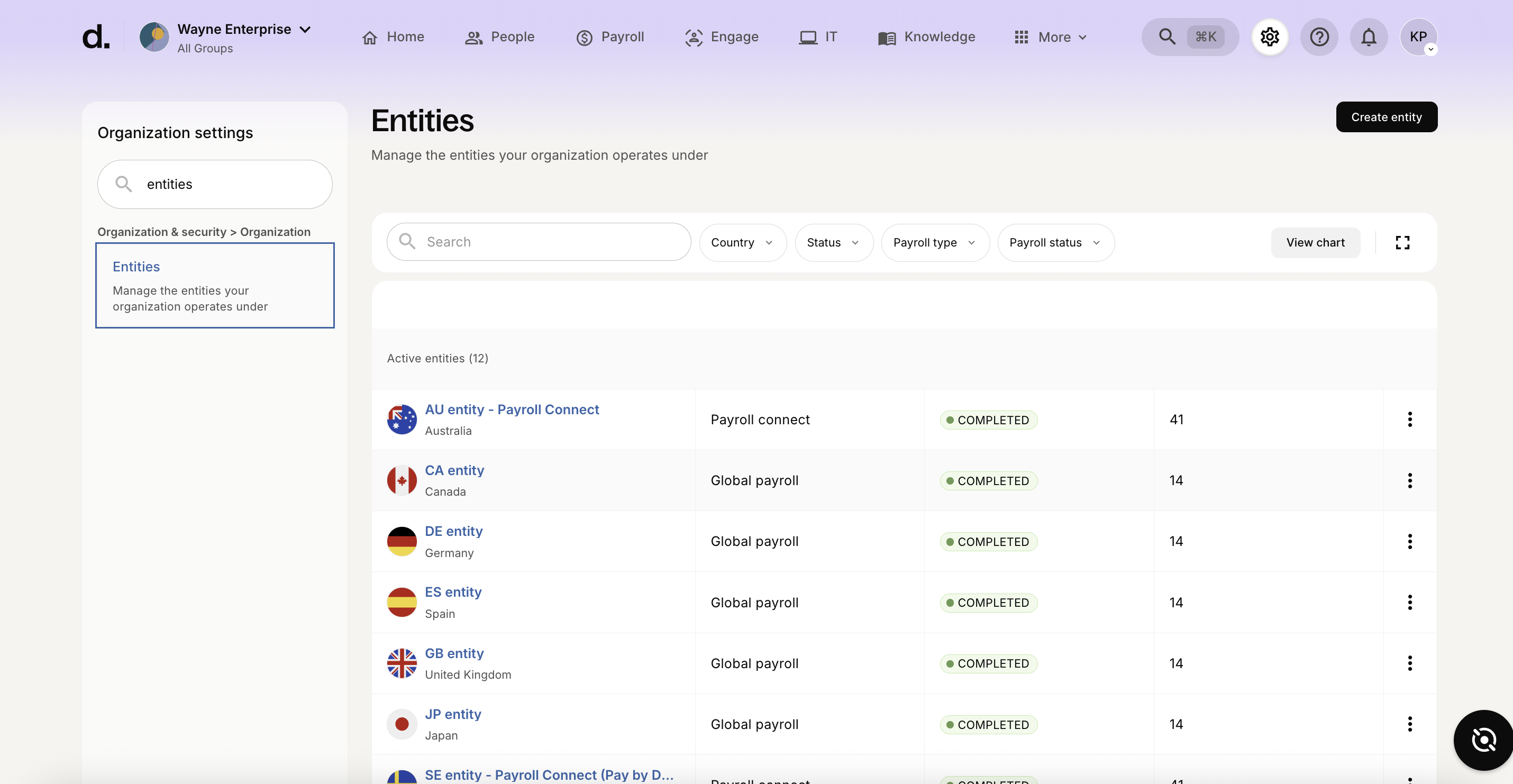This screenshot has width=1513, height=784.
Task: Open the IT menu
Action: [x=818, y=37]
